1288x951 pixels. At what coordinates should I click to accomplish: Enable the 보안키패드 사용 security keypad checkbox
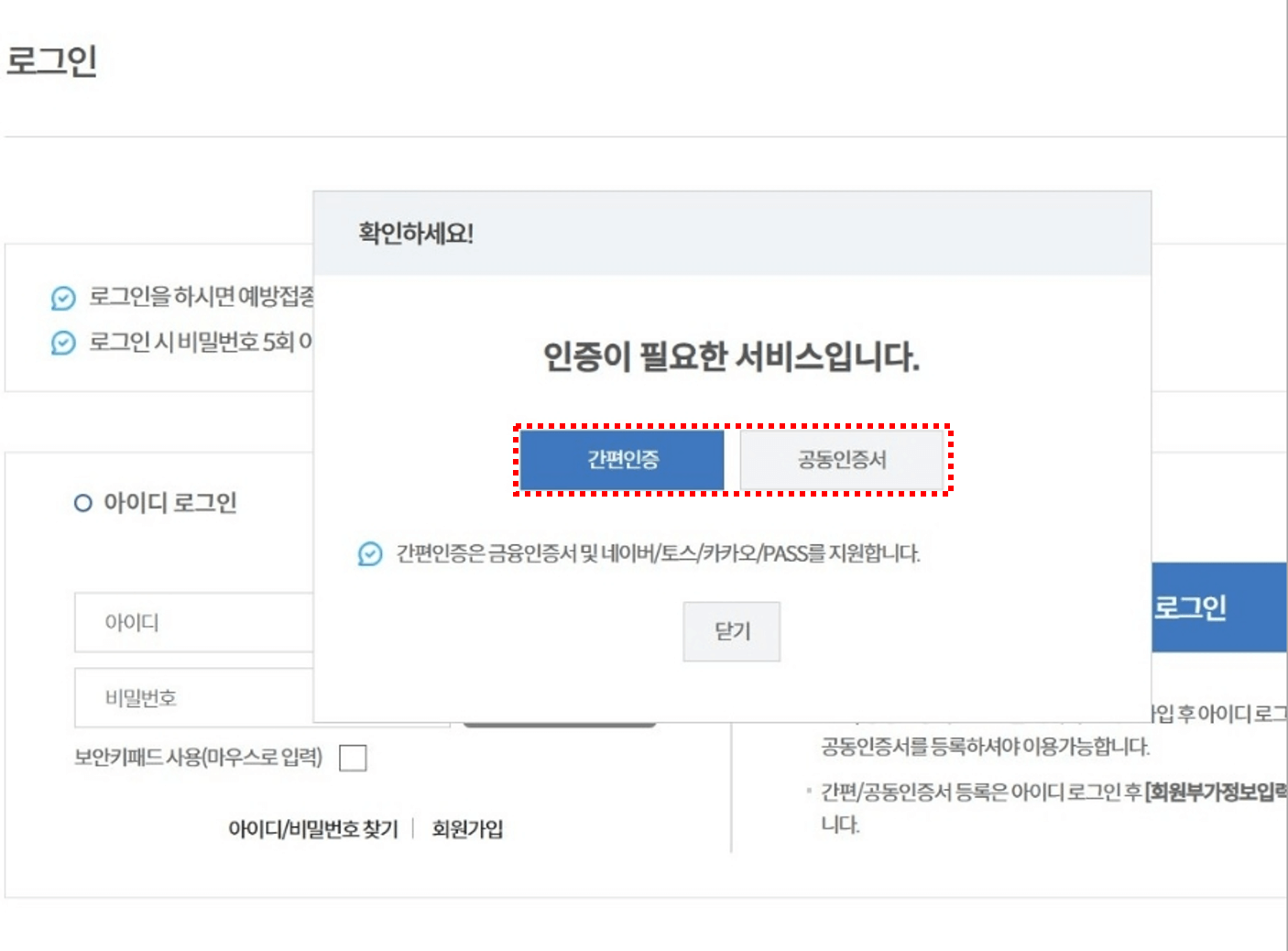tap(351, 757)
